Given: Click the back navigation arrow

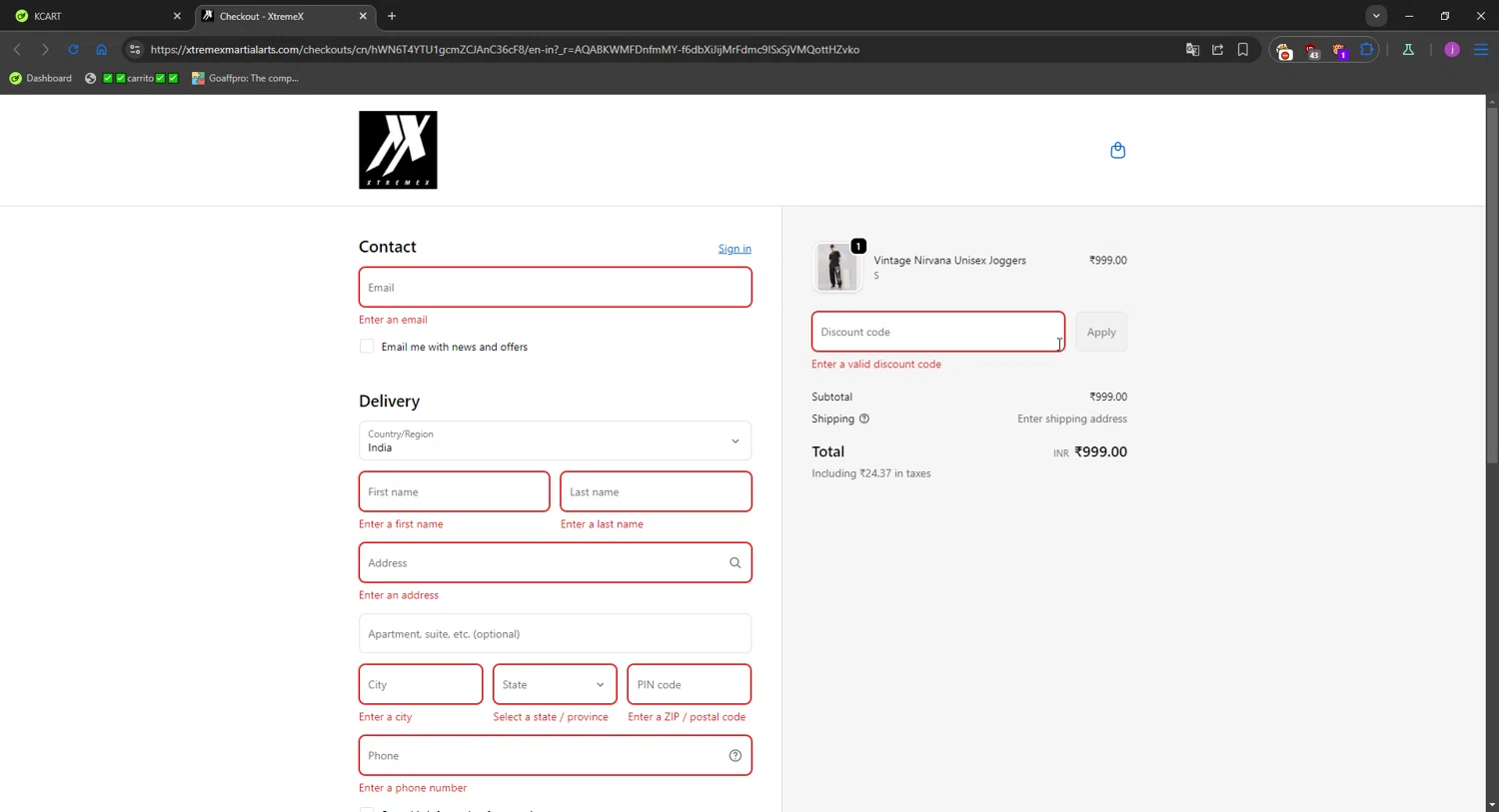Looking at the screenshot, I should [17, 49].
